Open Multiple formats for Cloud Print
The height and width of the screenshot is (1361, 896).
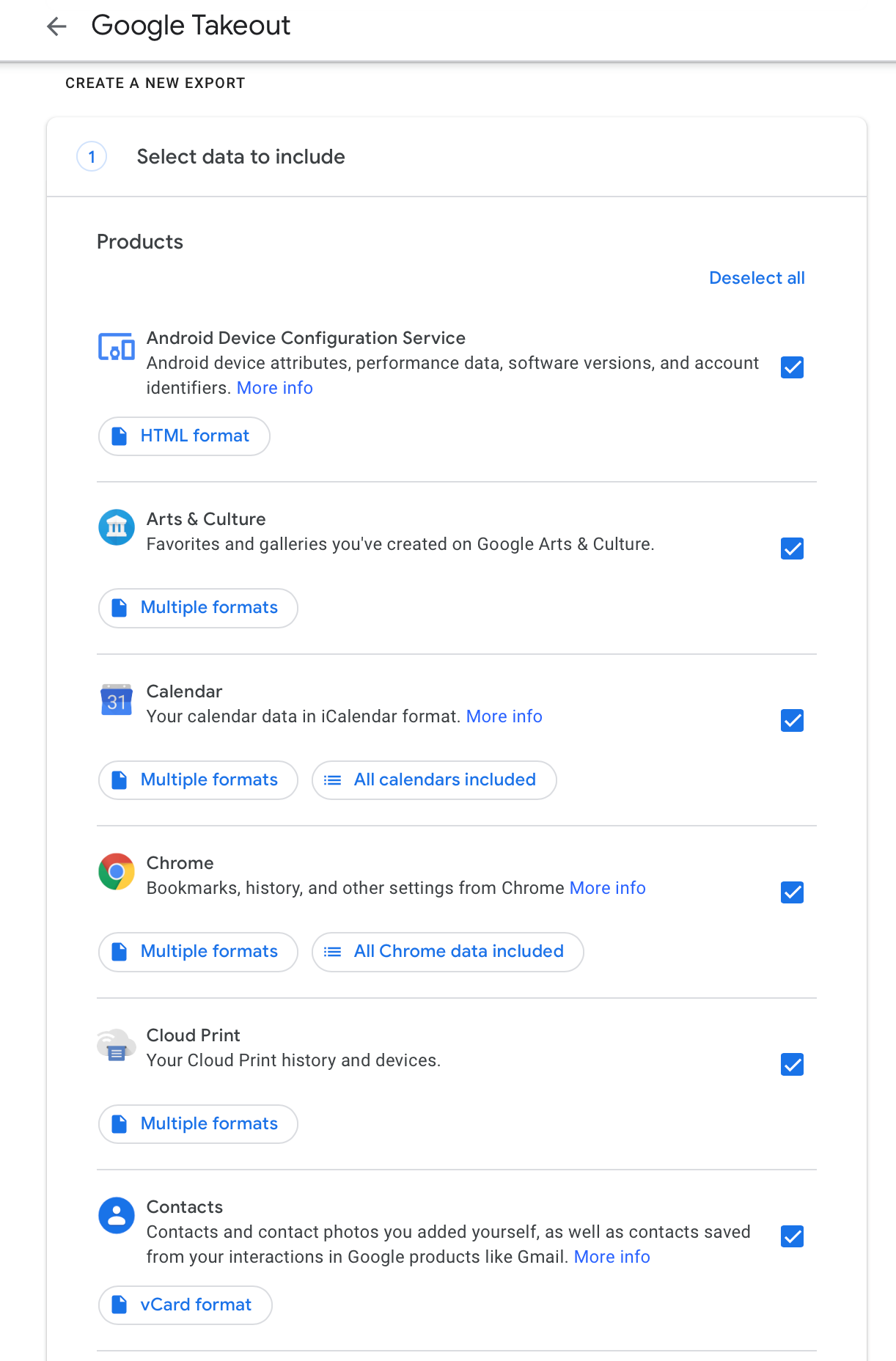[x=198, y=1124]
